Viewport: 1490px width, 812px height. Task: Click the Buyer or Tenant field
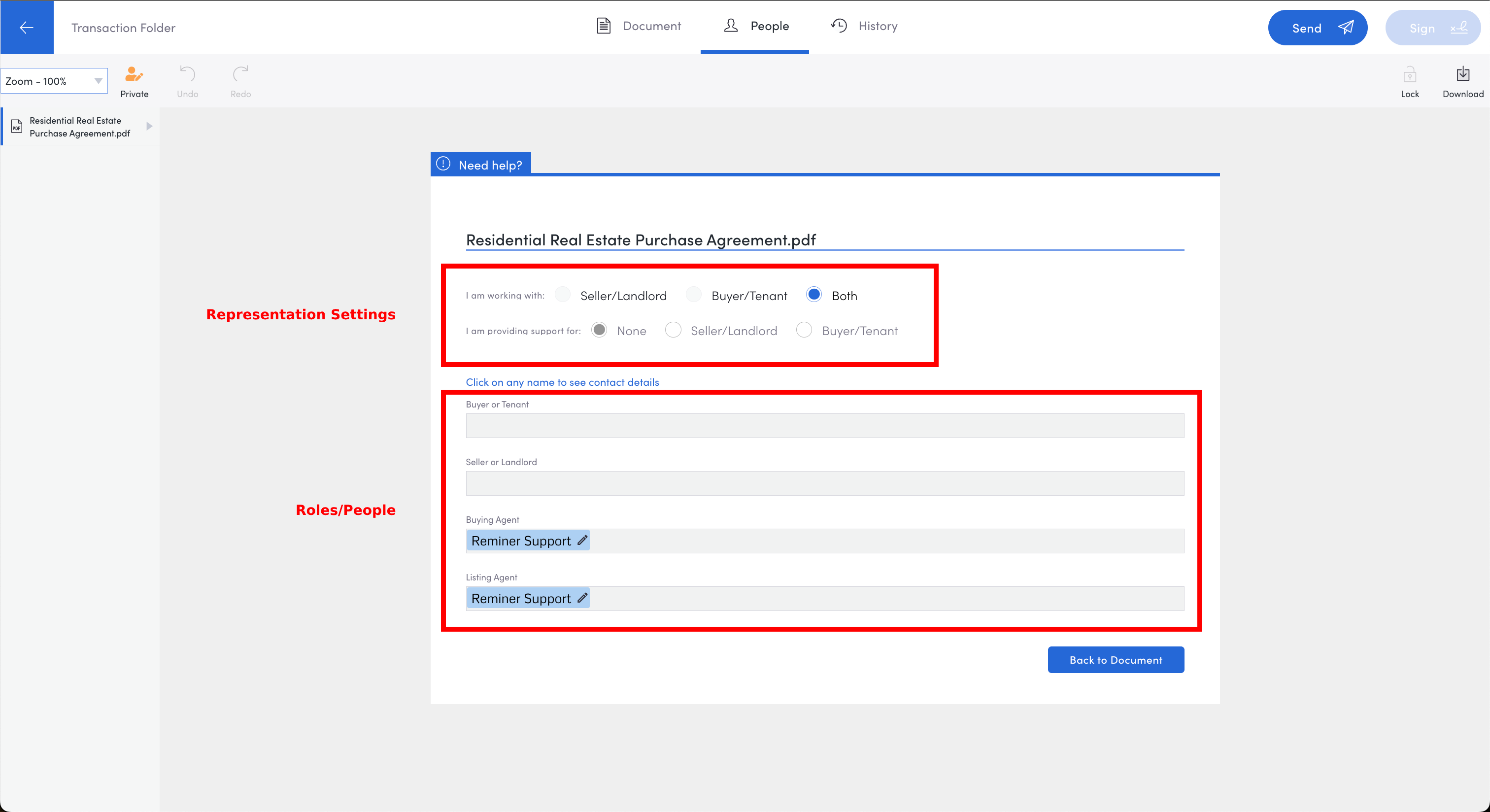[x=824, y=426]
